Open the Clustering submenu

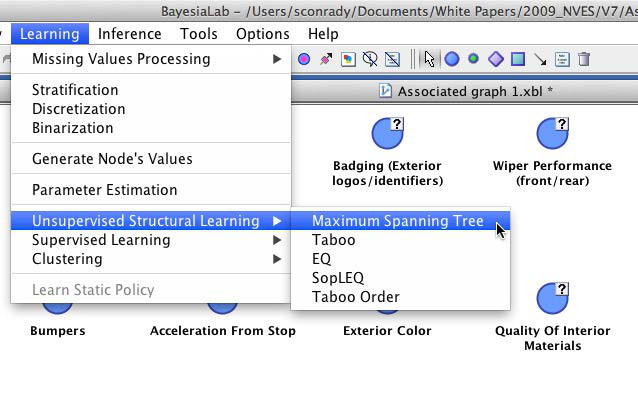click(150, 259)
